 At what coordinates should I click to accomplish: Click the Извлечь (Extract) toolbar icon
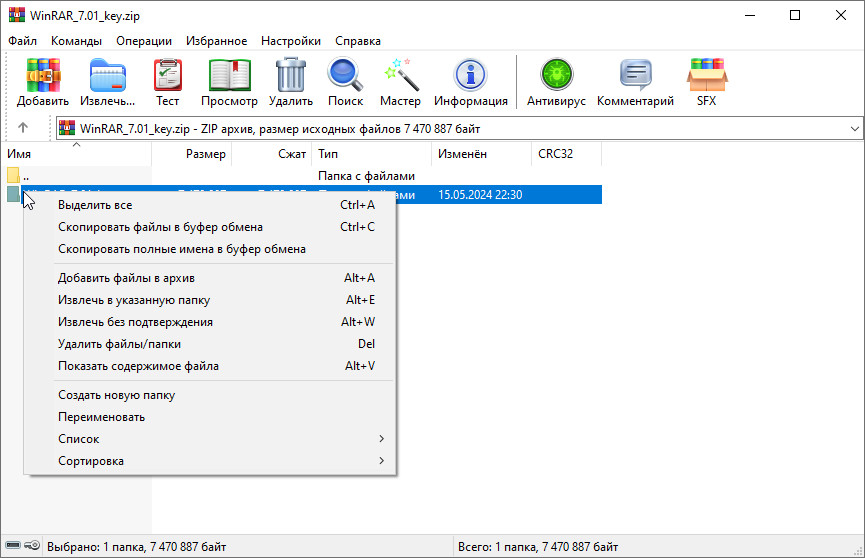click(x=108, y=76)
